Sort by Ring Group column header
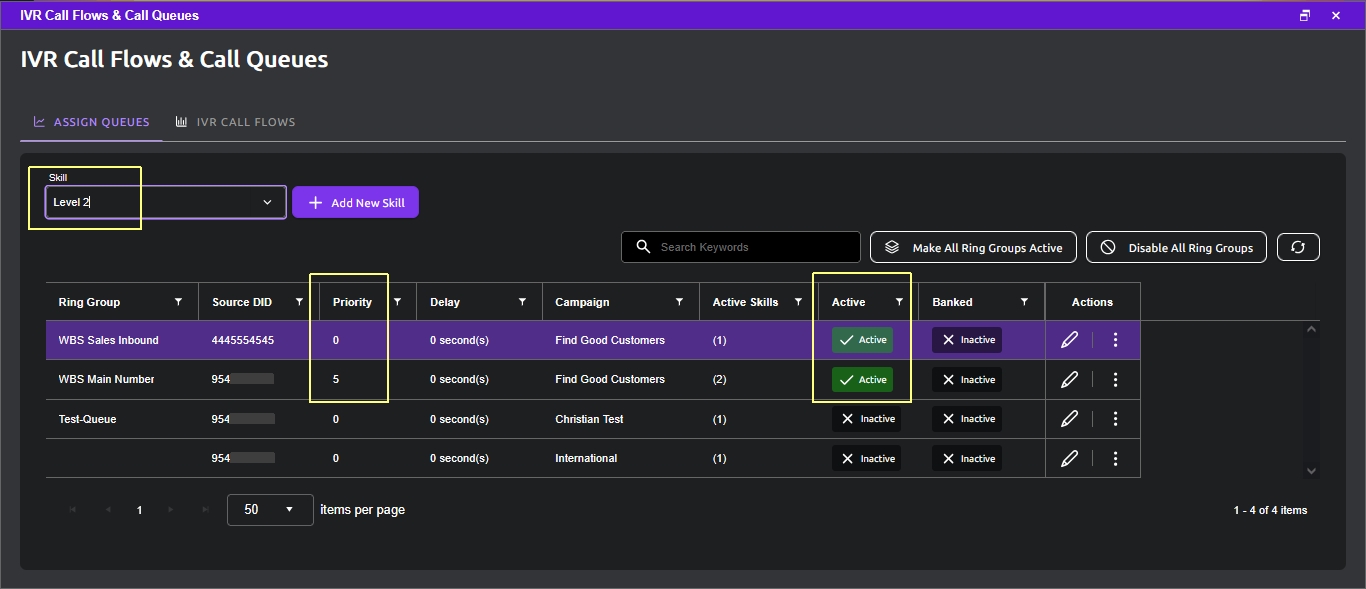 (x=89, y=302)
